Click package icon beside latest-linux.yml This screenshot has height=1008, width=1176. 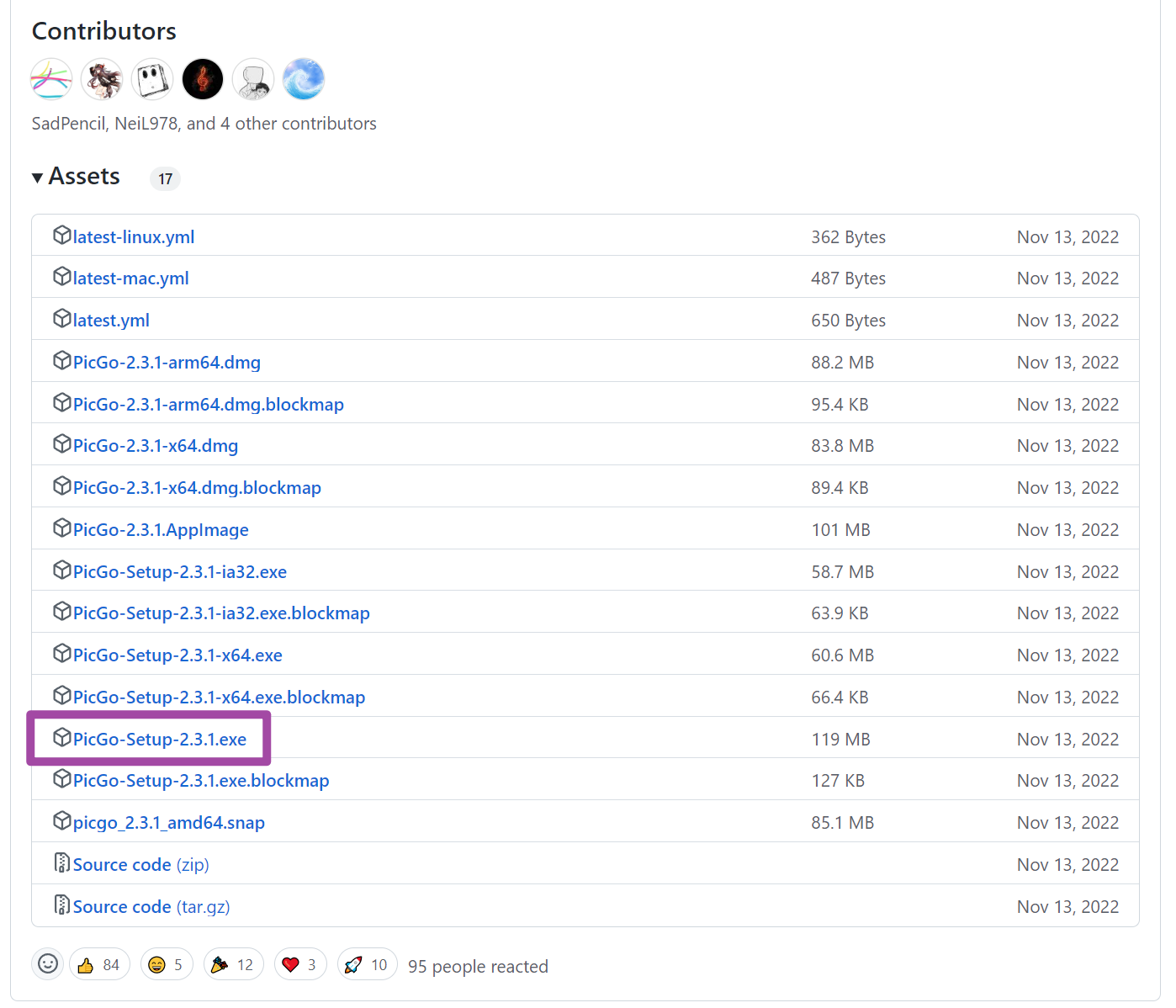click(x=61, y=235)
